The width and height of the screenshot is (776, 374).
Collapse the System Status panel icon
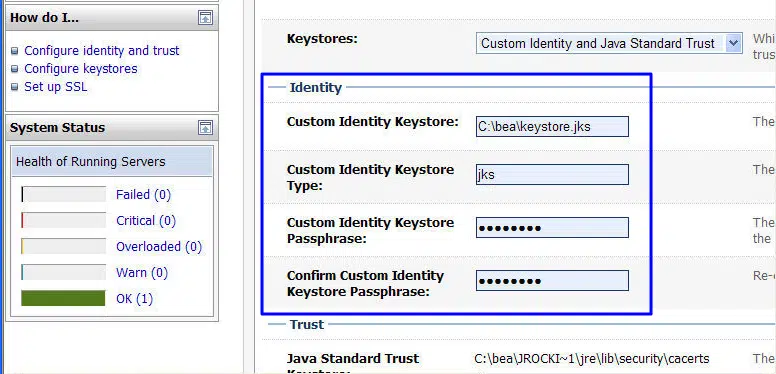(205, 128)
